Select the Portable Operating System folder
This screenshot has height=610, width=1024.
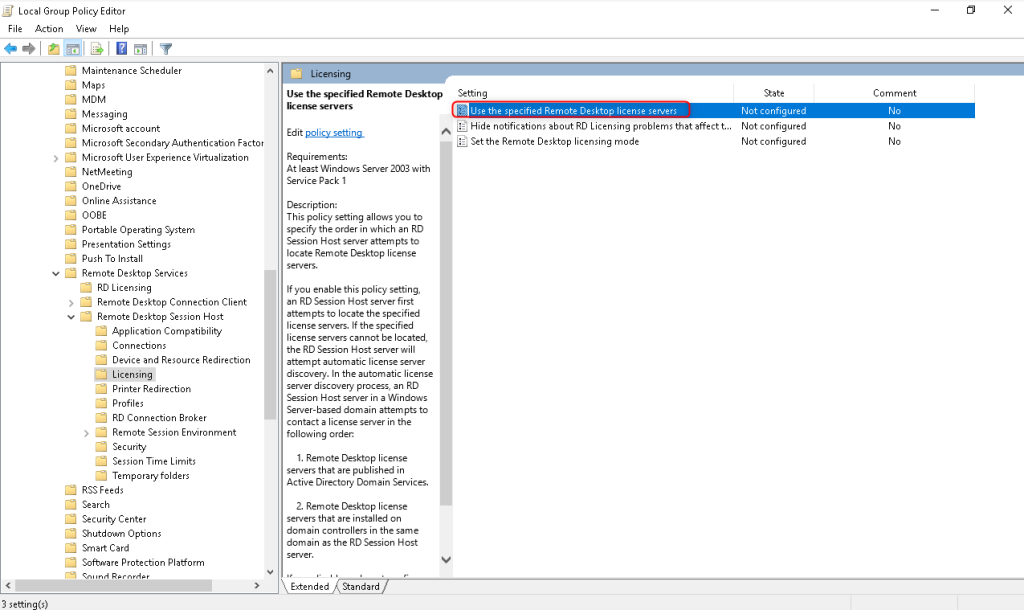tap(138, 230)
